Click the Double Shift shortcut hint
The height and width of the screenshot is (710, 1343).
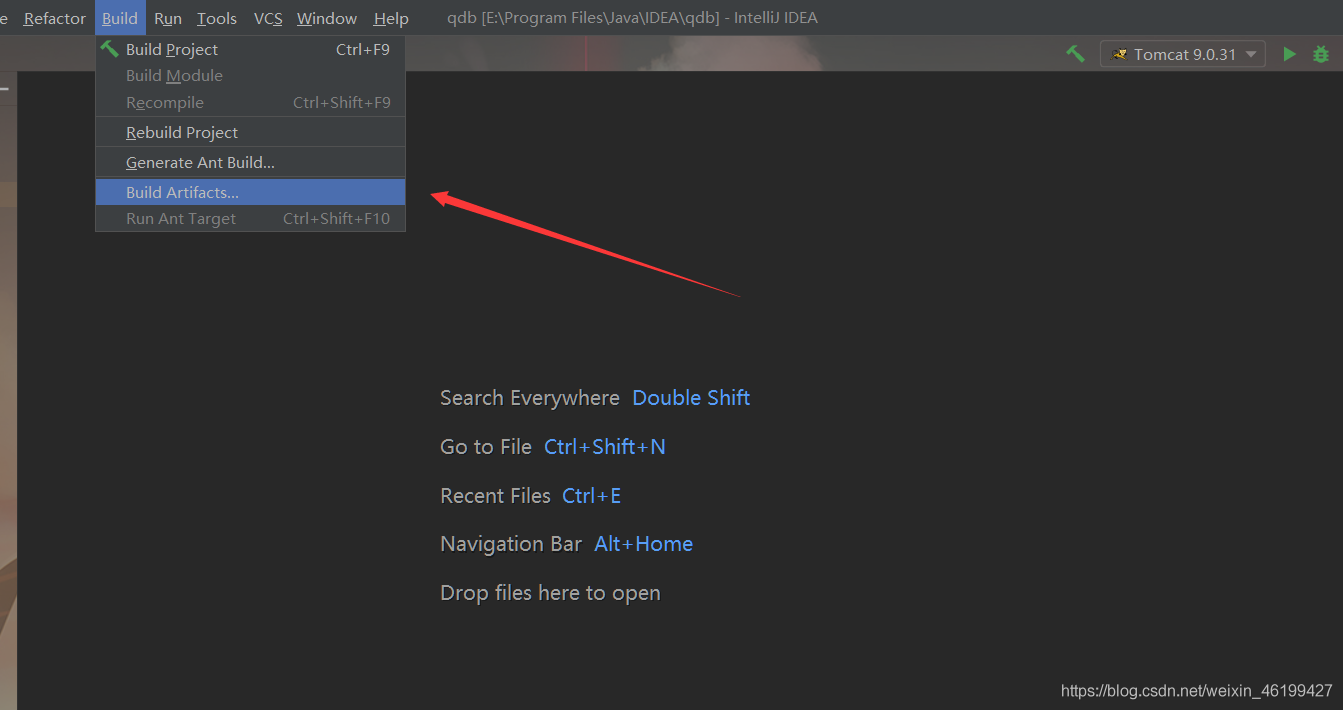691,398
